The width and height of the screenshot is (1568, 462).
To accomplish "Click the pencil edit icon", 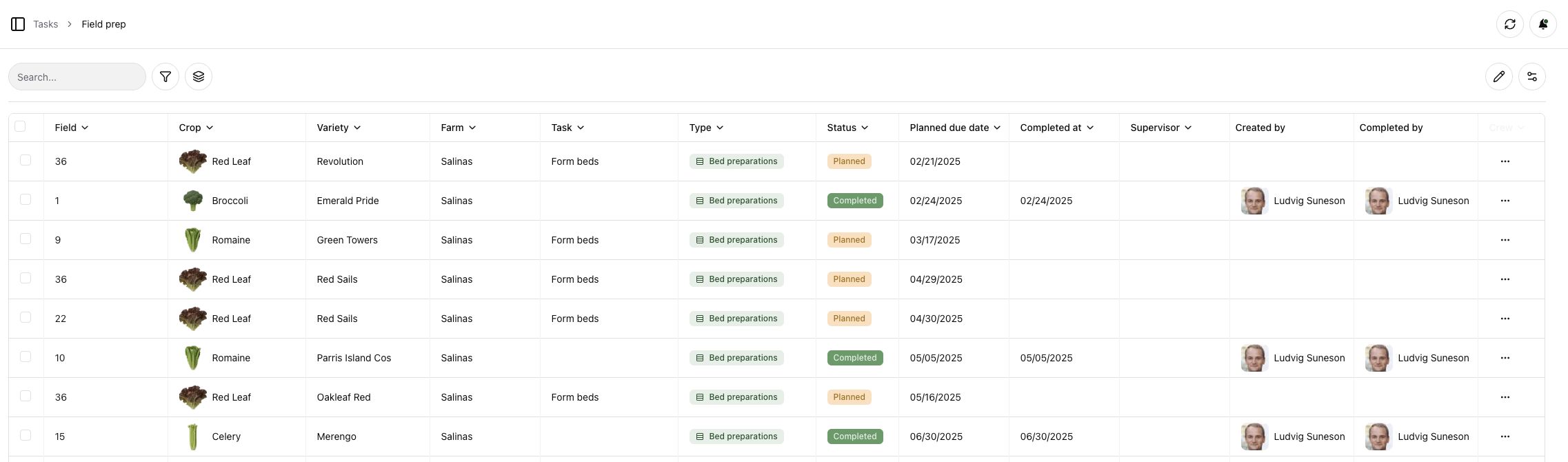I will (1498, 77).
